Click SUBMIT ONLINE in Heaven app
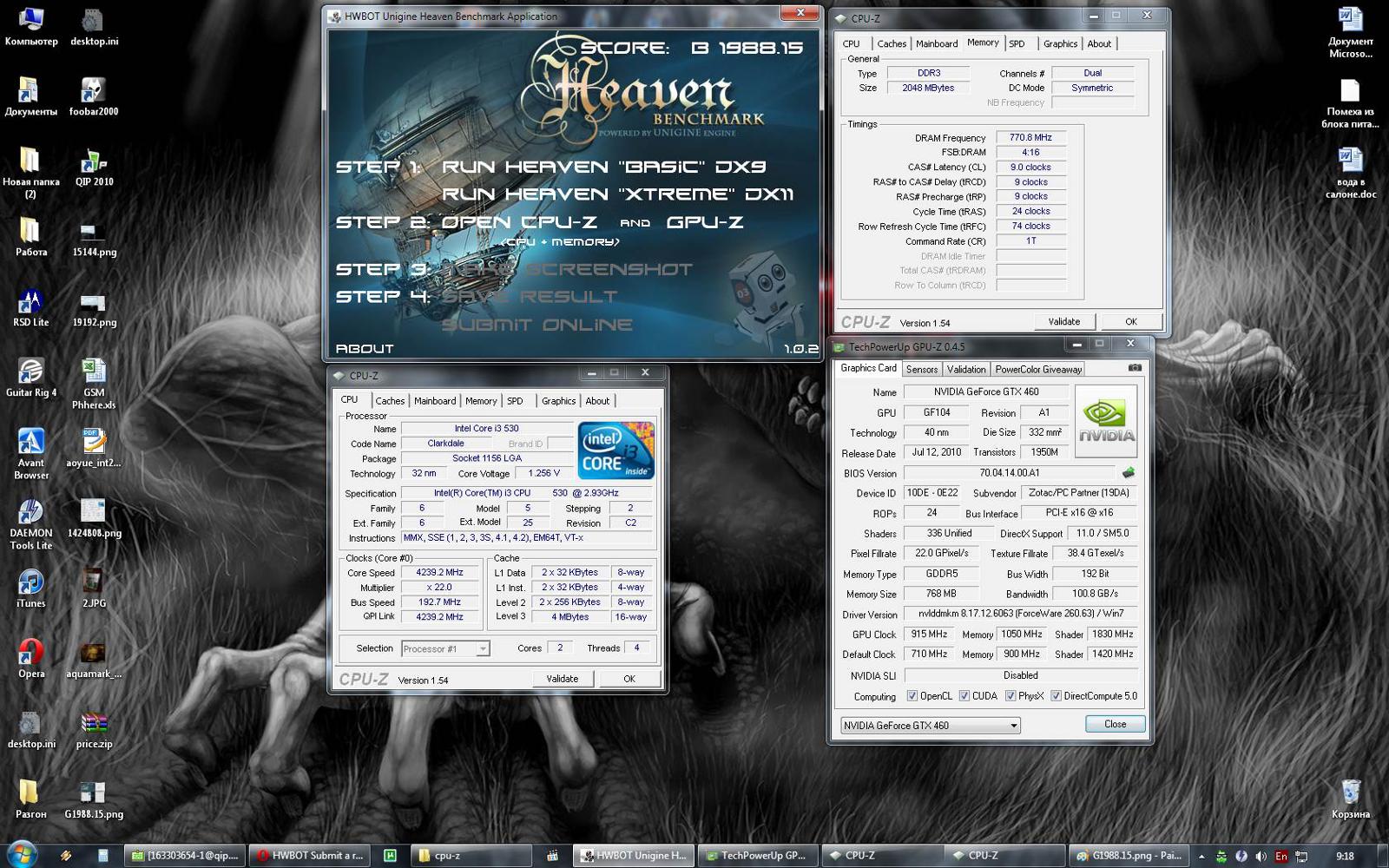 [537, 325]
